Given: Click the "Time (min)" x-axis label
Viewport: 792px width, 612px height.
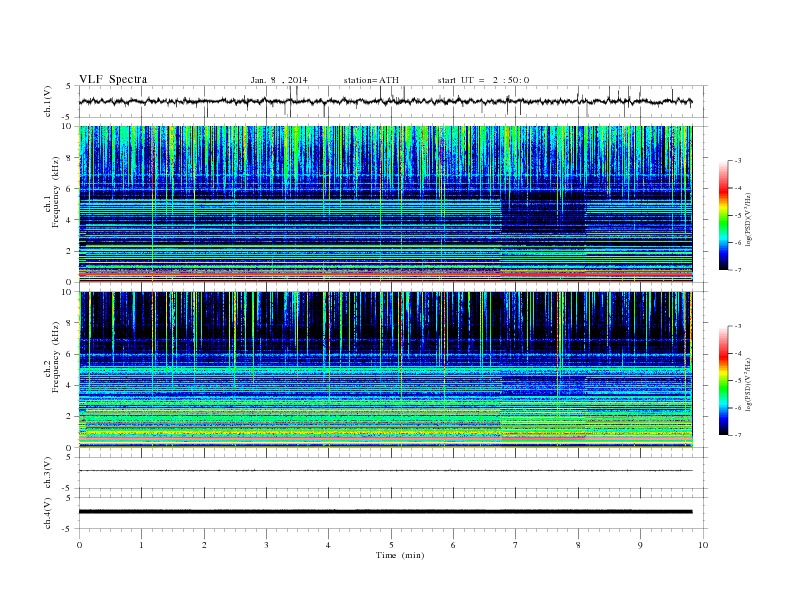Looking at the screenshot, I should tap(400, 555).
